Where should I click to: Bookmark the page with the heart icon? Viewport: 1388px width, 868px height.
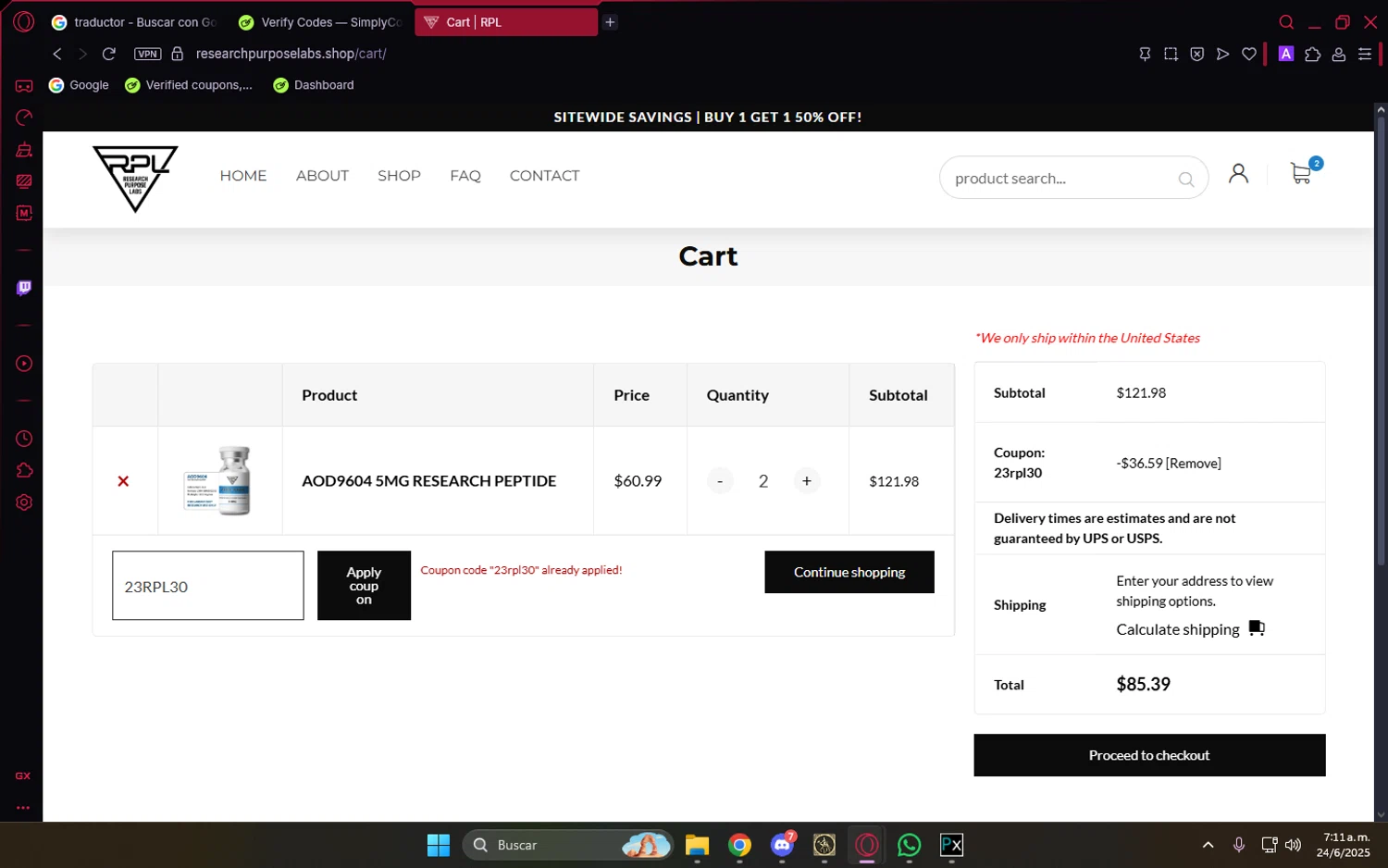click(x=1249, y=55)
